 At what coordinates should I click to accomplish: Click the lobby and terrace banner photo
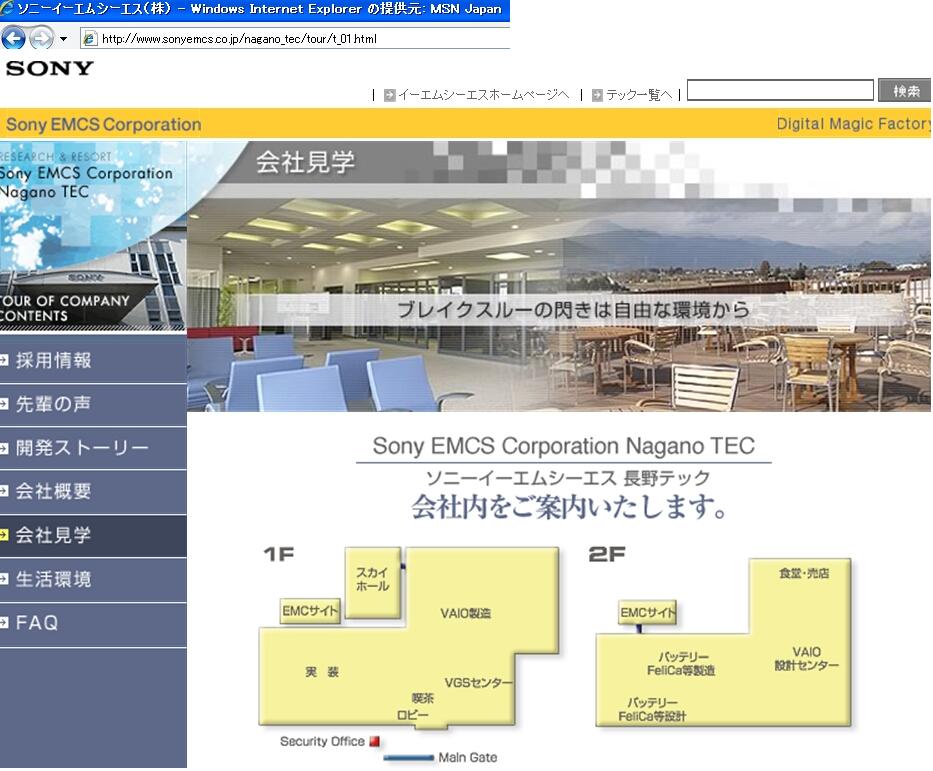558,305
